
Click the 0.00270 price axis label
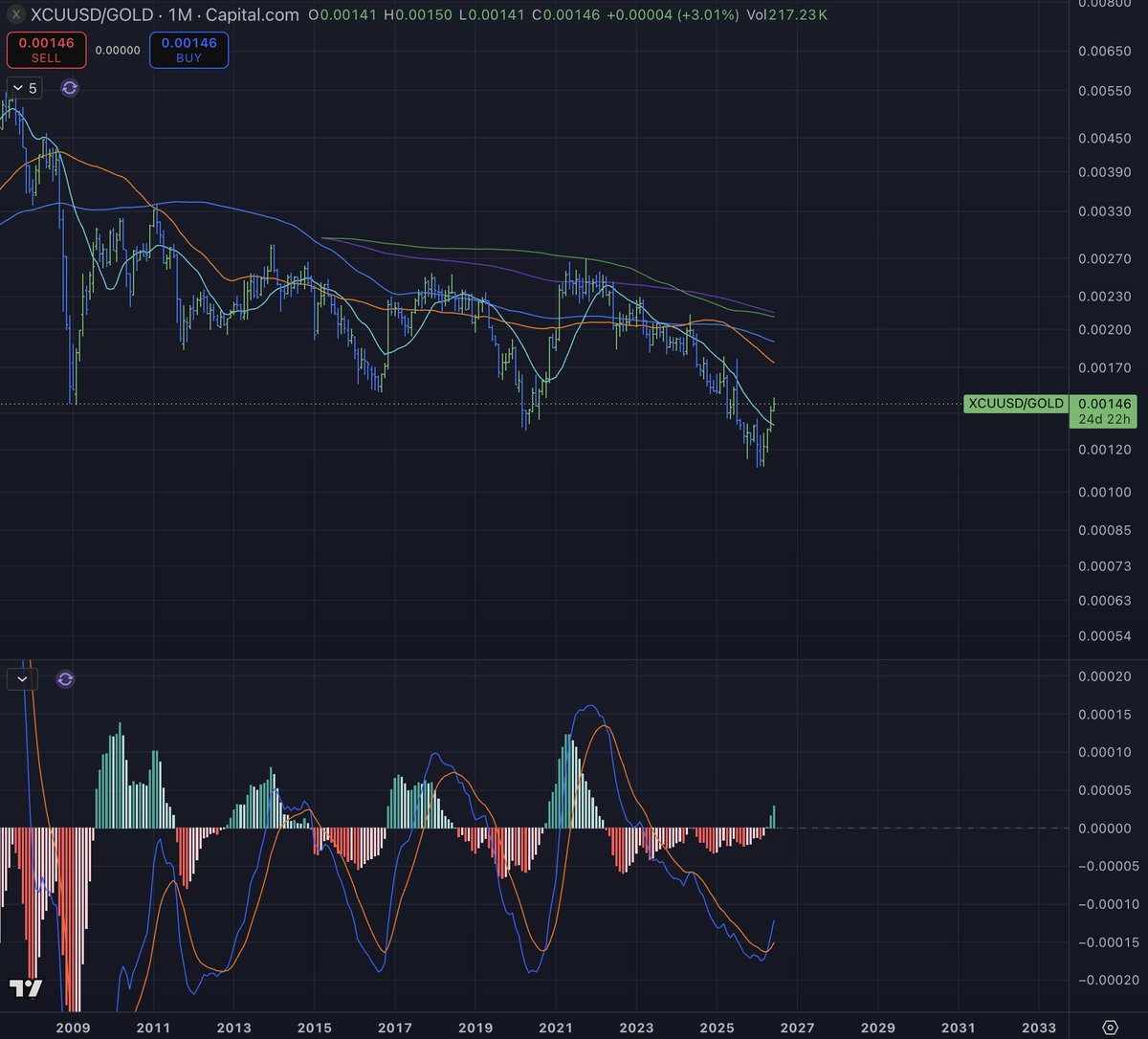point(1103,257)
